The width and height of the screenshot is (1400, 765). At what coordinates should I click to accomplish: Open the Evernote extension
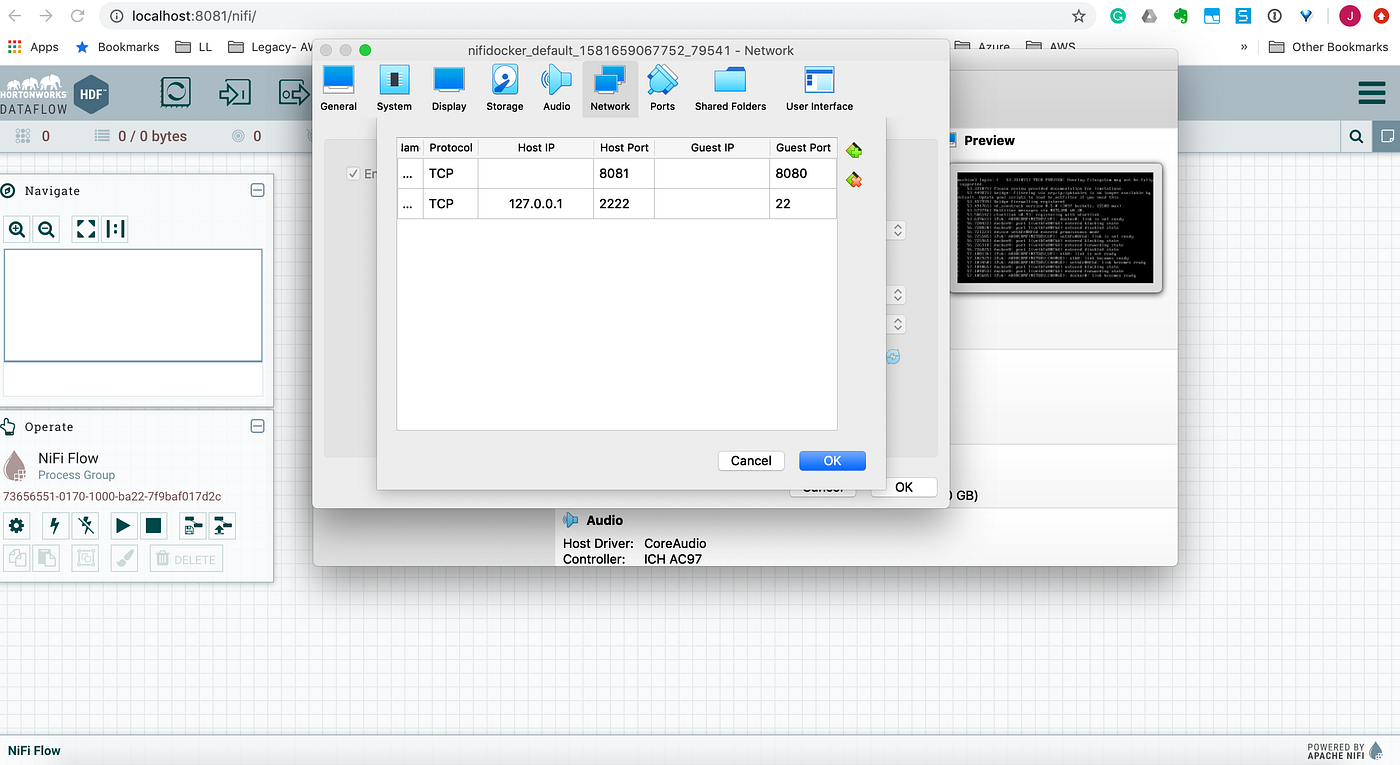1180,16
